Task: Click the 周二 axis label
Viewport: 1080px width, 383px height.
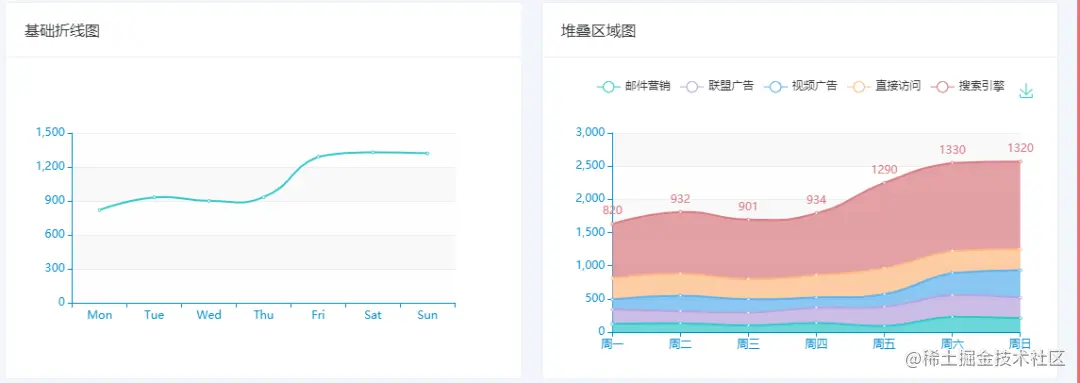Action: [x=680, y=343]
